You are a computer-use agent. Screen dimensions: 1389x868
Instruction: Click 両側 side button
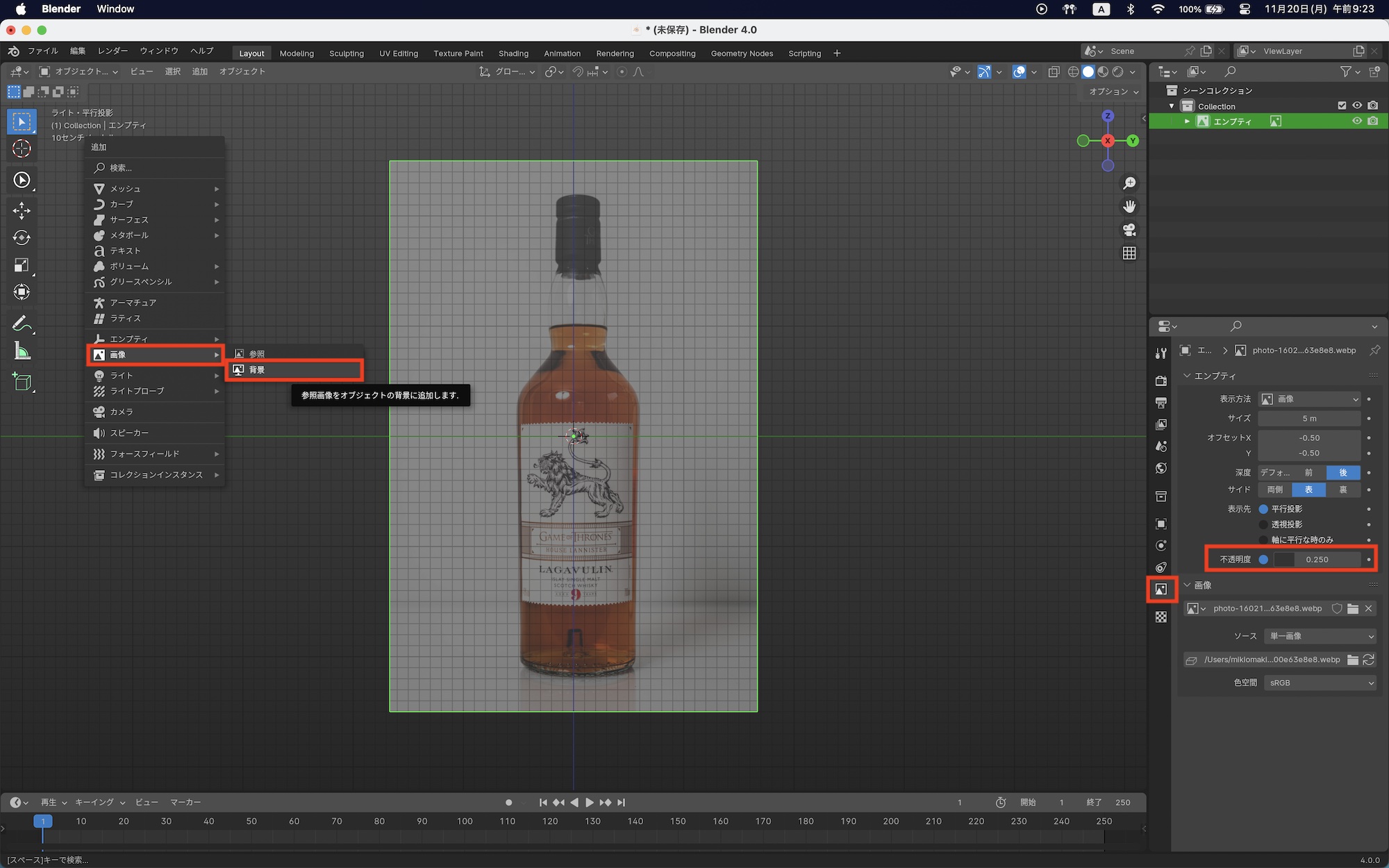1275,490
